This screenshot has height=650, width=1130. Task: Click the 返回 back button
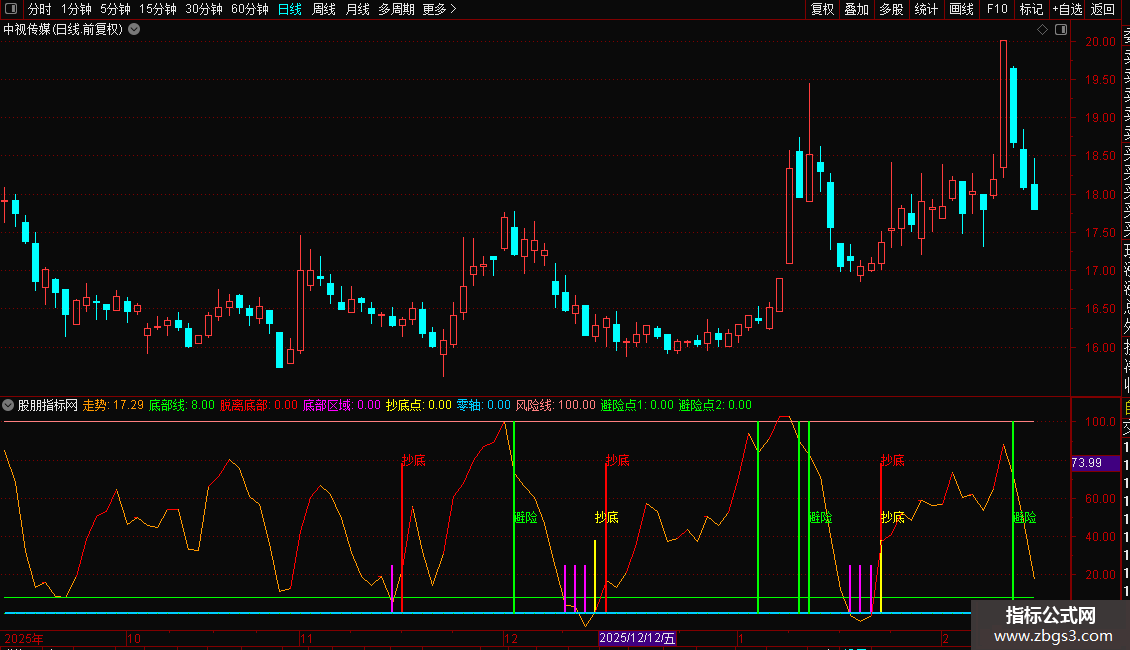1103,9
